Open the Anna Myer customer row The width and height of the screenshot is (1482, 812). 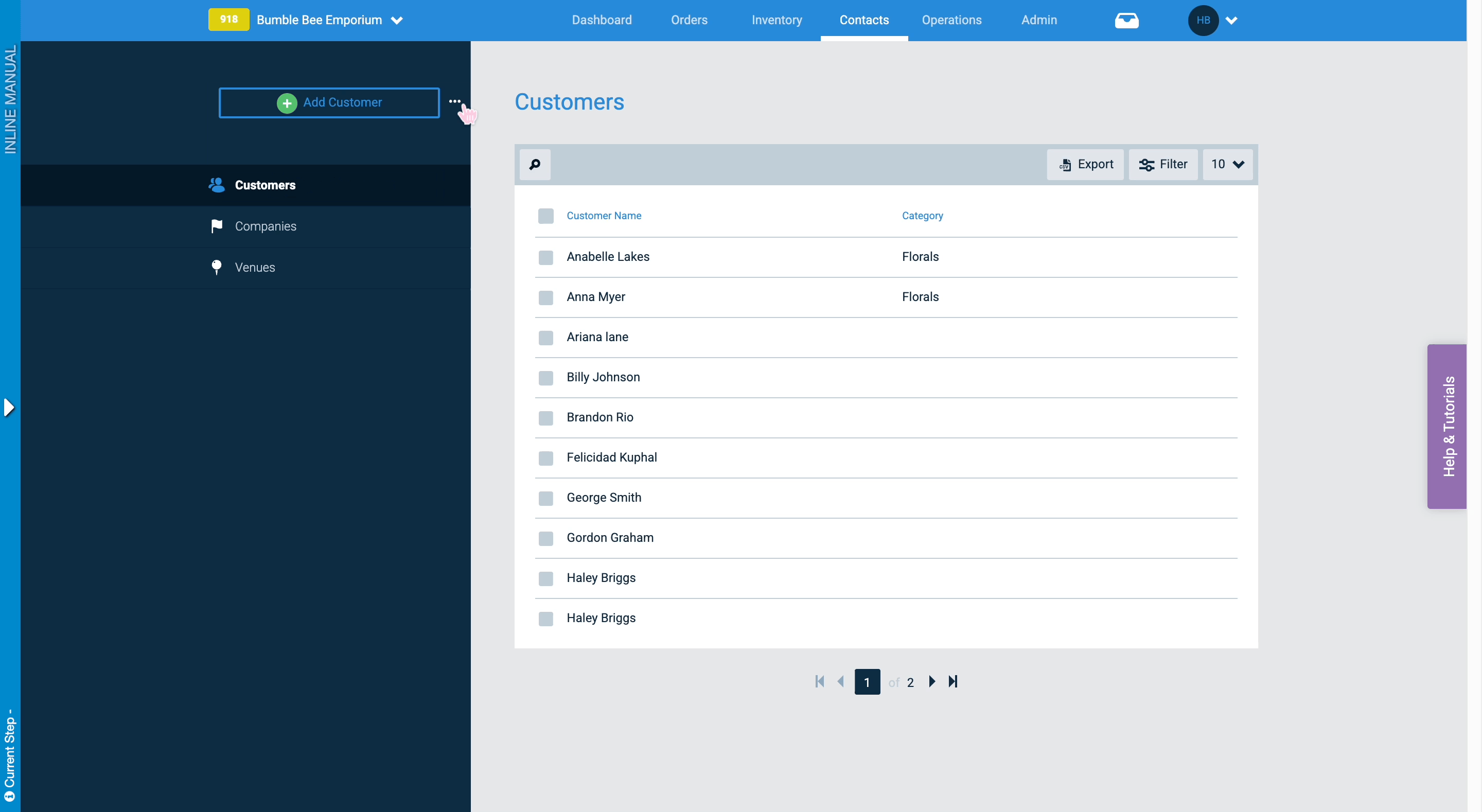886,297
